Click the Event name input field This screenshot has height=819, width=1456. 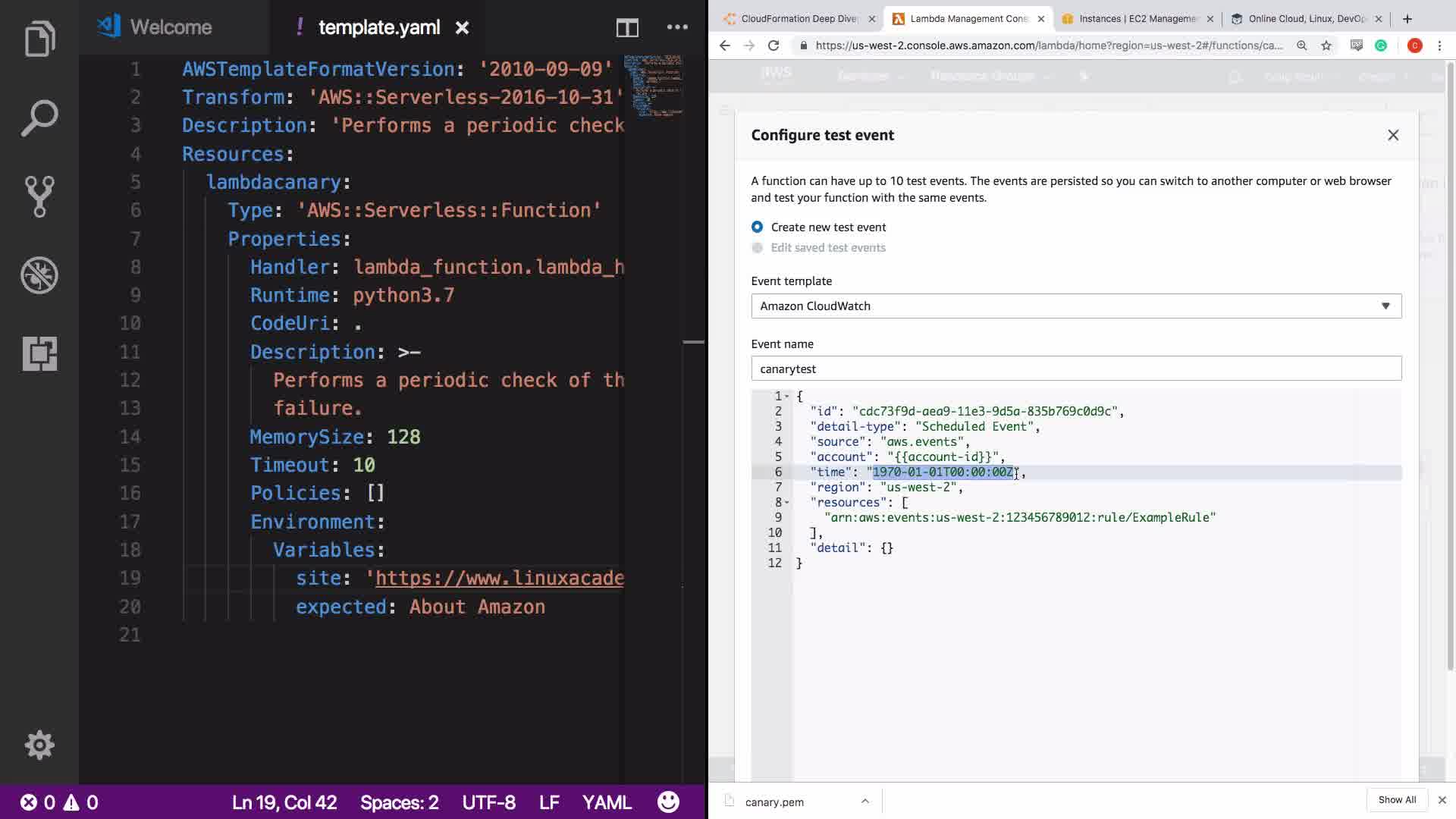[1075, 369]
